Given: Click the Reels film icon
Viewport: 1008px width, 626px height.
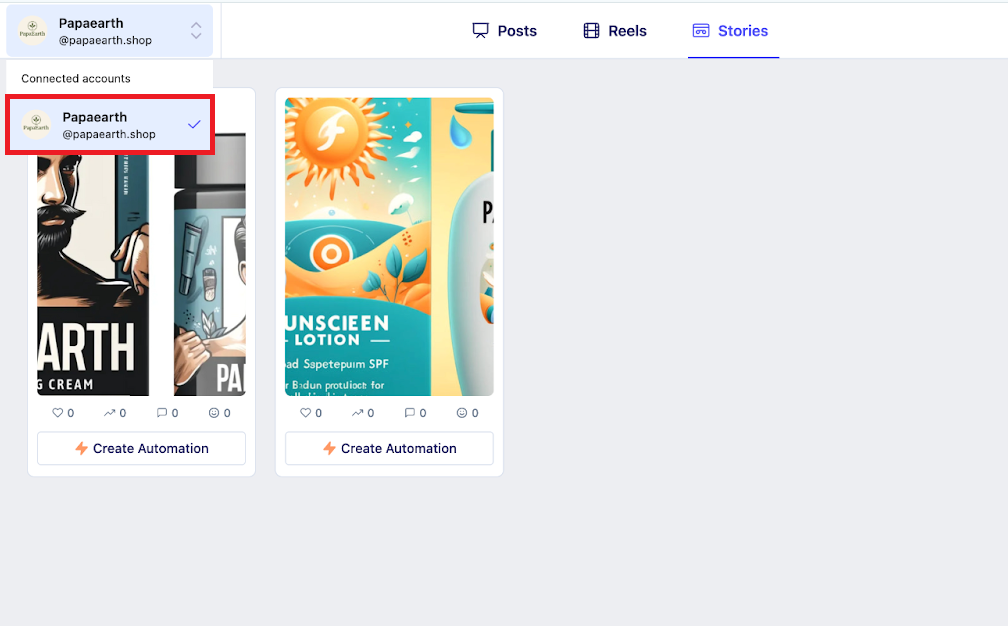Looking at the screenshot, I should (591, 31).
